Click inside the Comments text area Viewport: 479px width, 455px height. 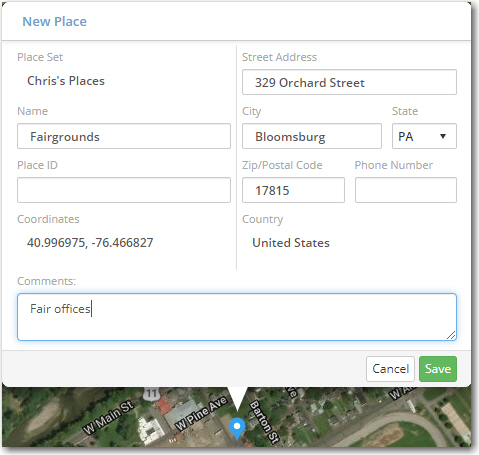[x=237, y=317]
